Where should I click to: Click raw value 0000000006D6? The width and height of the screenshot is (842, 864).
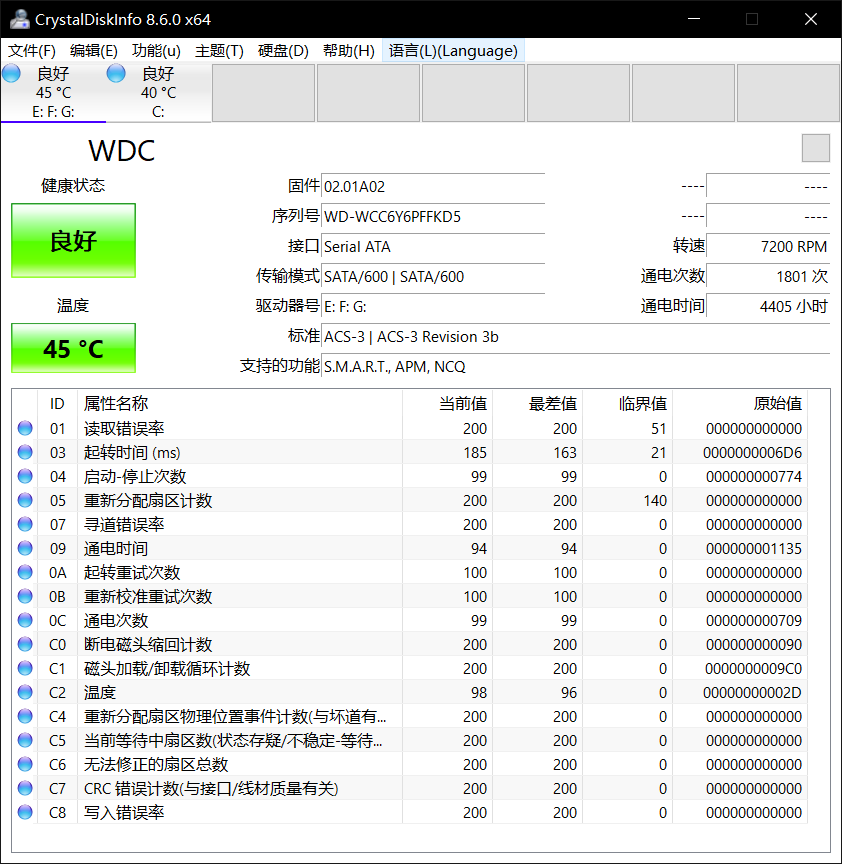coord(752,452)
